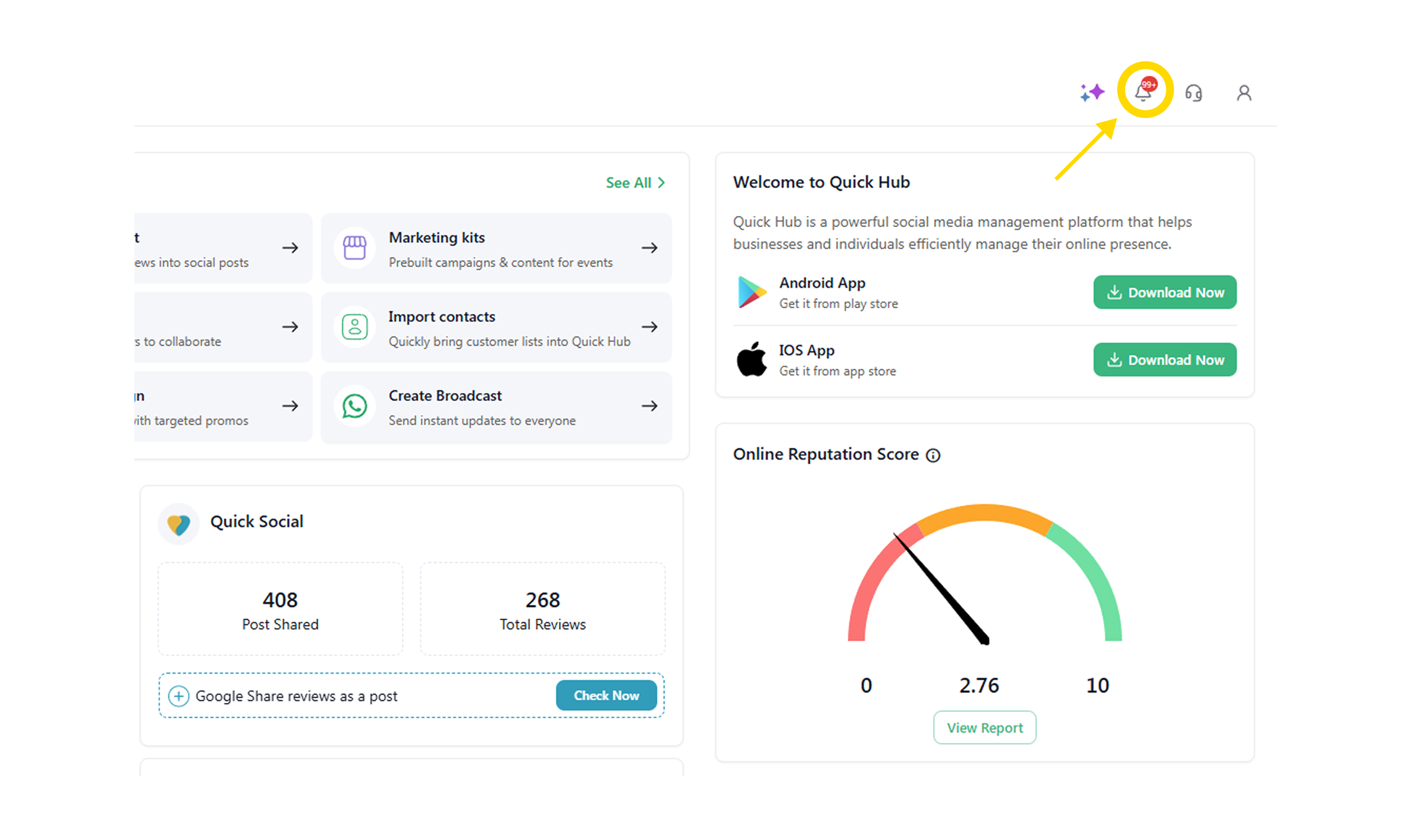
Task: Open View Report for reputation score
Action: 984,728
